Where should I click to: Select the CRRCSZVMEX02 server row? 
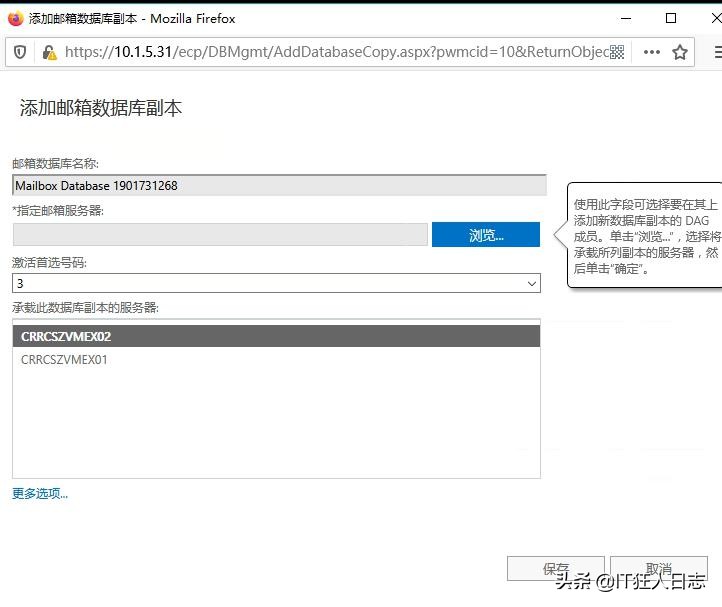pos(276,336)
